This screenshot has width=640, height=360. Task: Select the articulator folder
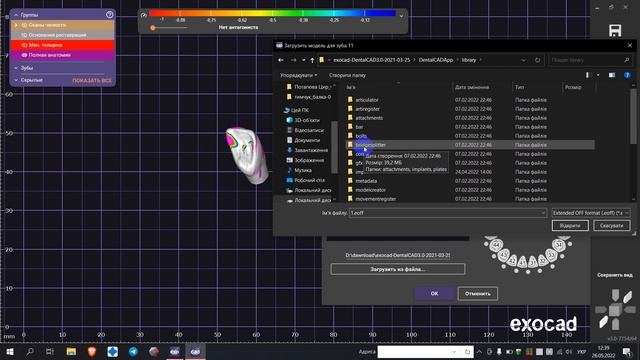367,100
